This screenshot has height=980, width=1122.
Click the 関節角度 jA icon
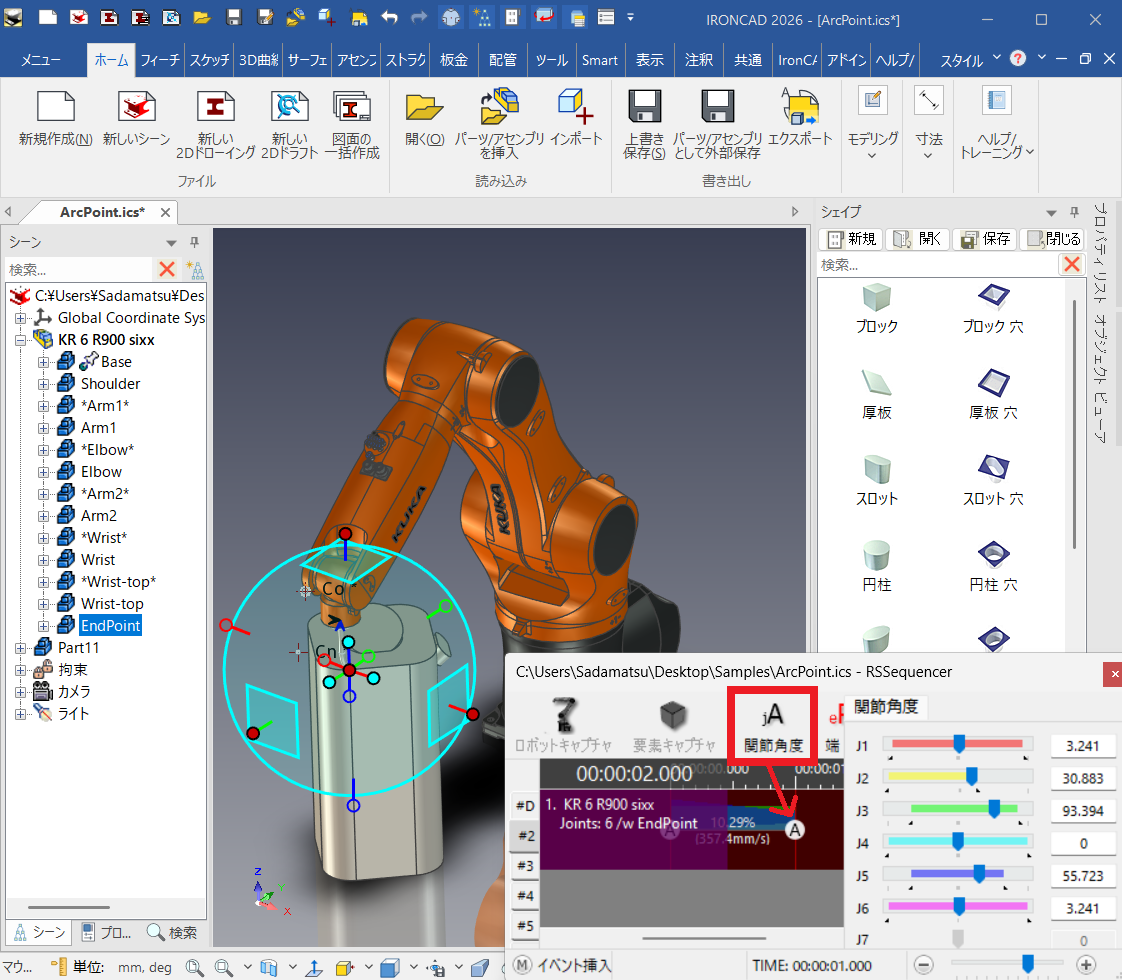pos(772,714)
